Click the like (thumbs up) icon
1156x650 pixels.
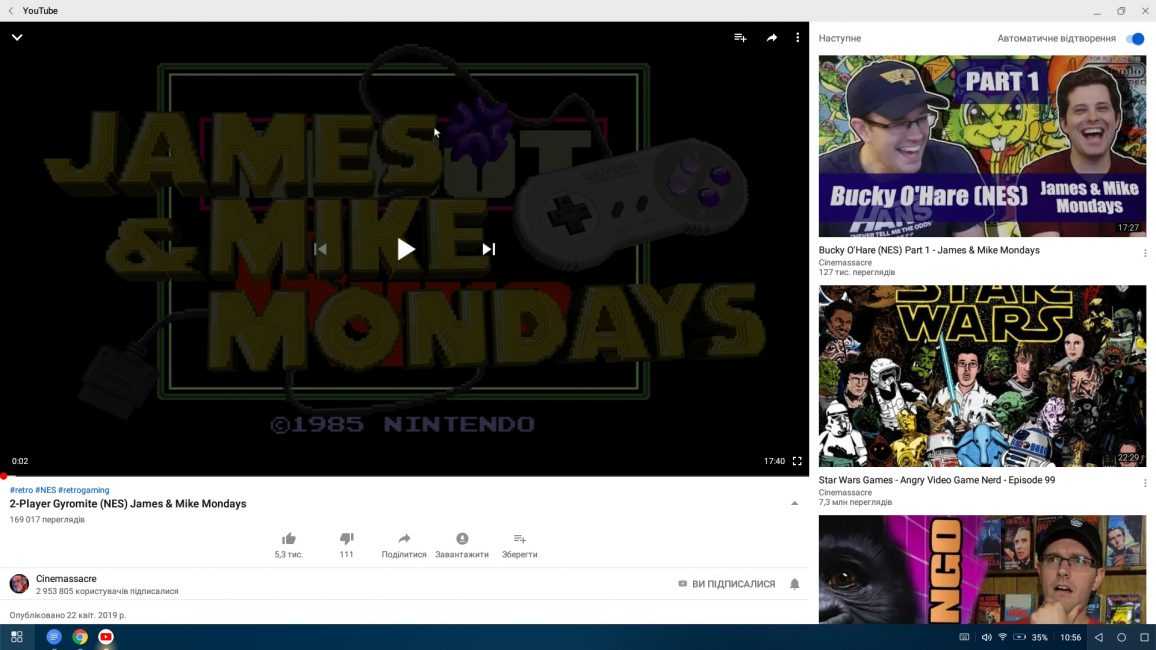[x=289, y=539]
